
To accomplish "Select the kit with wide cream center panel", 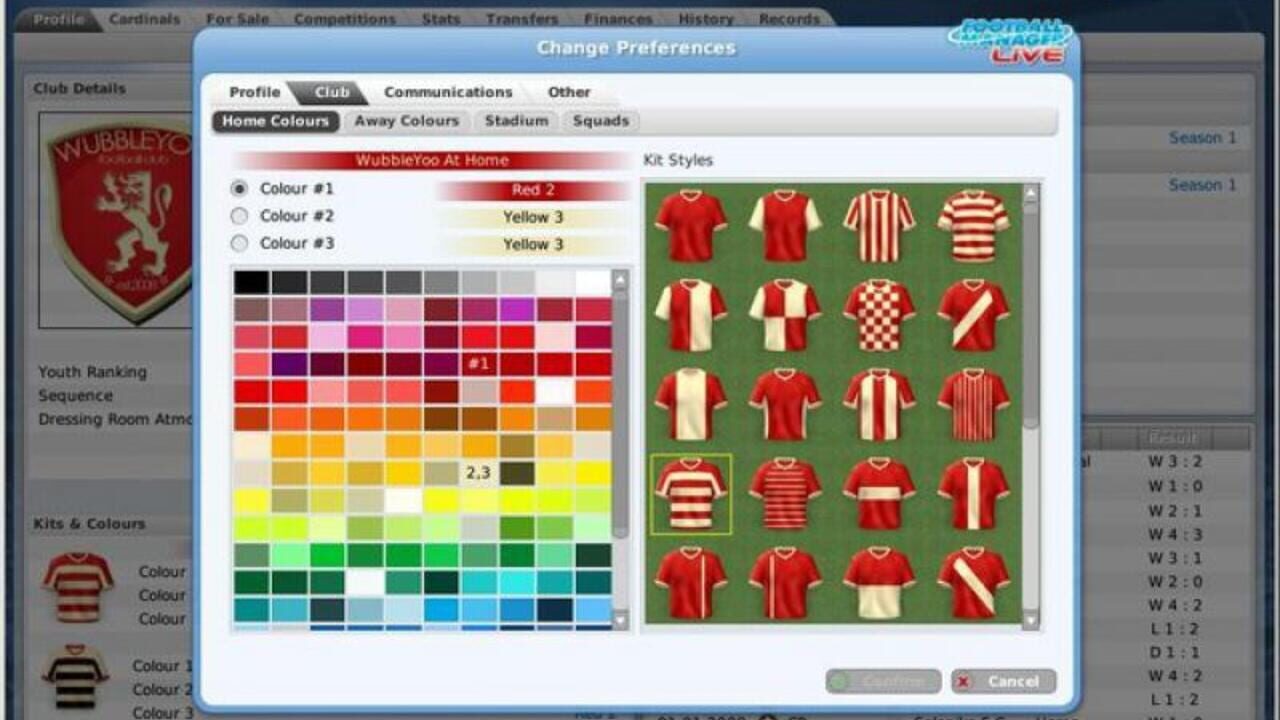I will 691,404.
